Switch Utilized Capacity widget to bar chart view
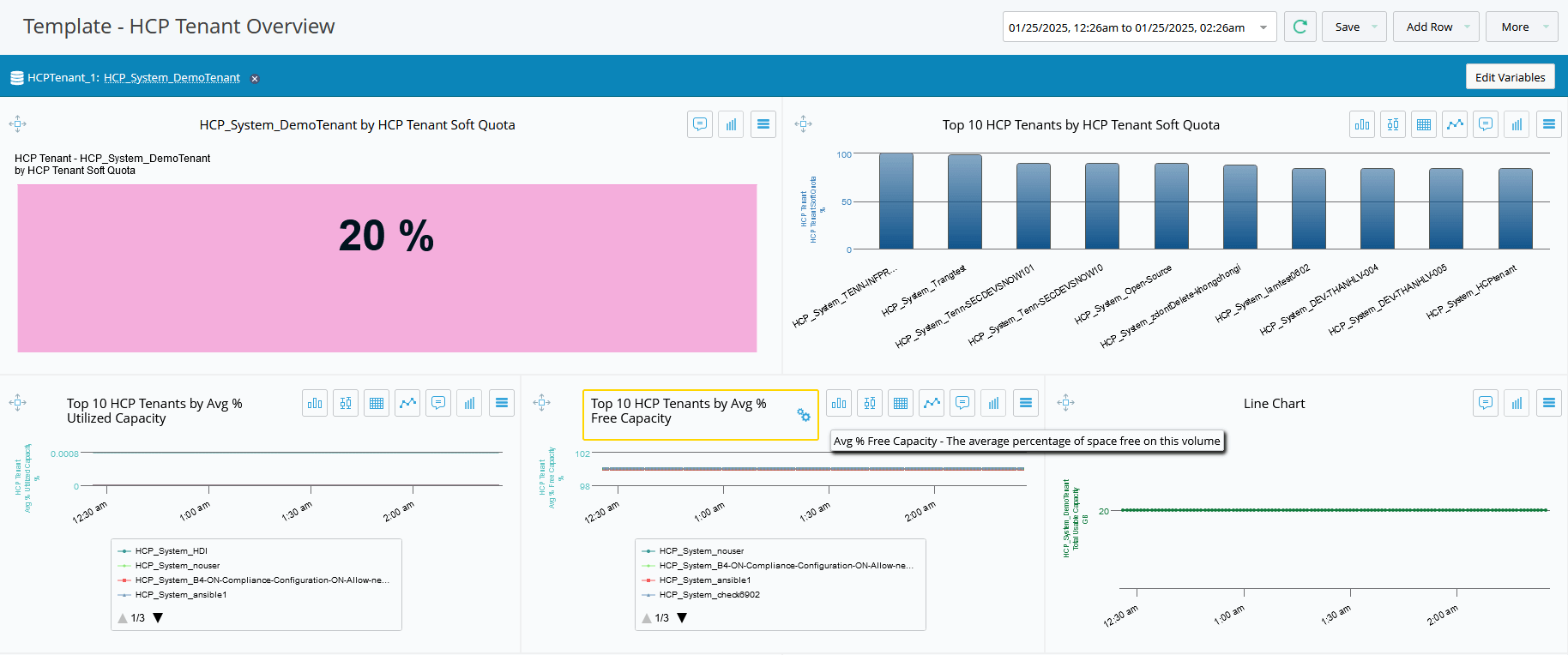The width and height of the screenshot is (1568, 655). pos(315,403)
